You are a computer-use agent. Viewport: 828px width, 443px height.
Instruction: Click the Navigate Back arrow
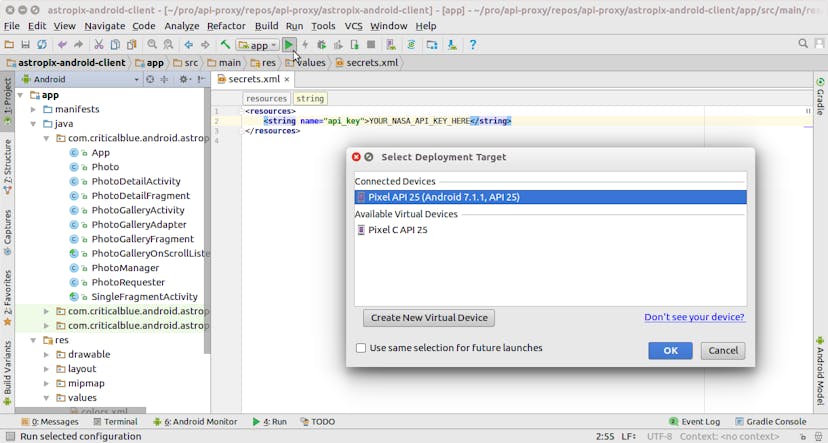pyautogui.click(x=189, y=45)
